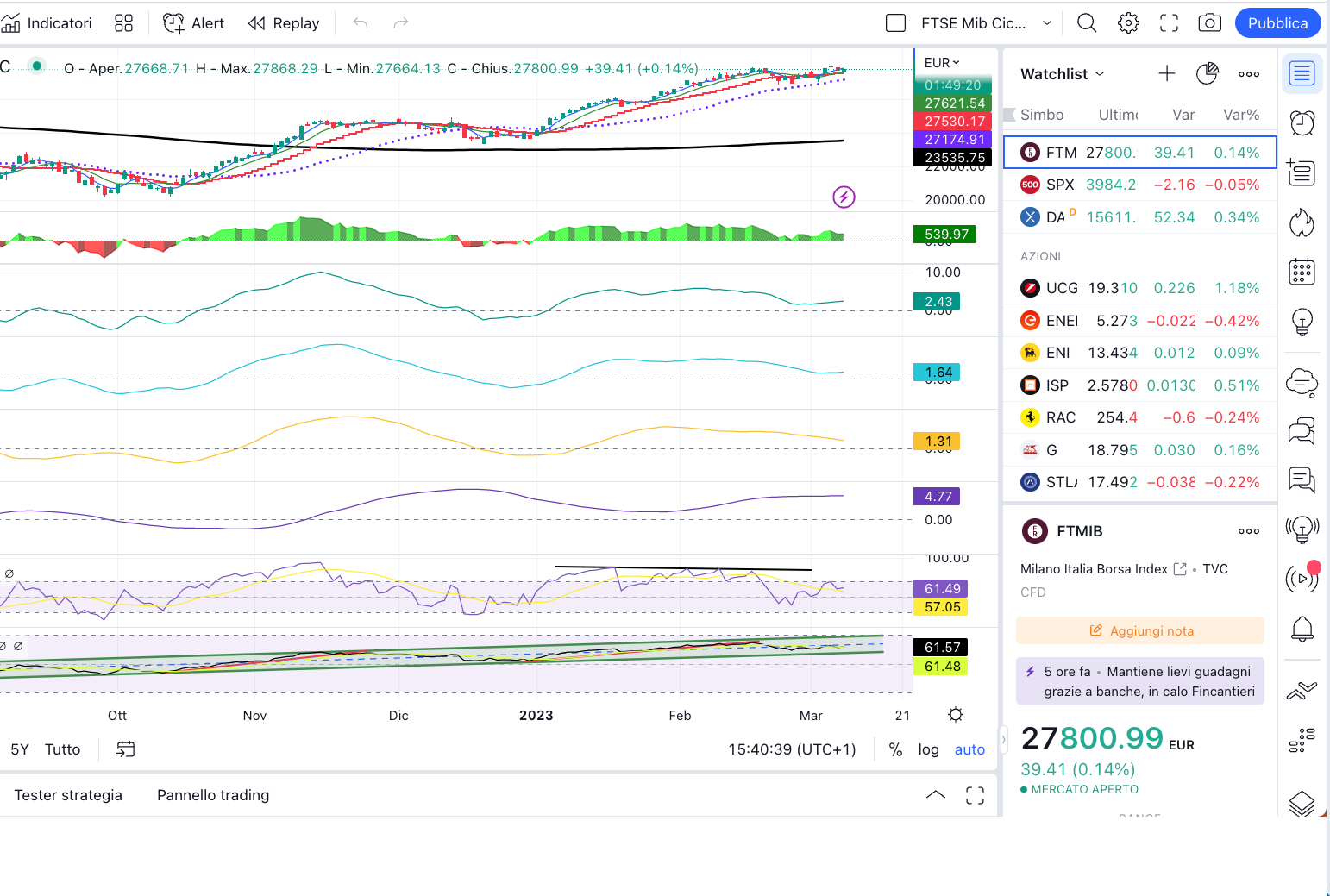Redo last chart action
Screen dimensions: 1330x896
tap(401, 23)
